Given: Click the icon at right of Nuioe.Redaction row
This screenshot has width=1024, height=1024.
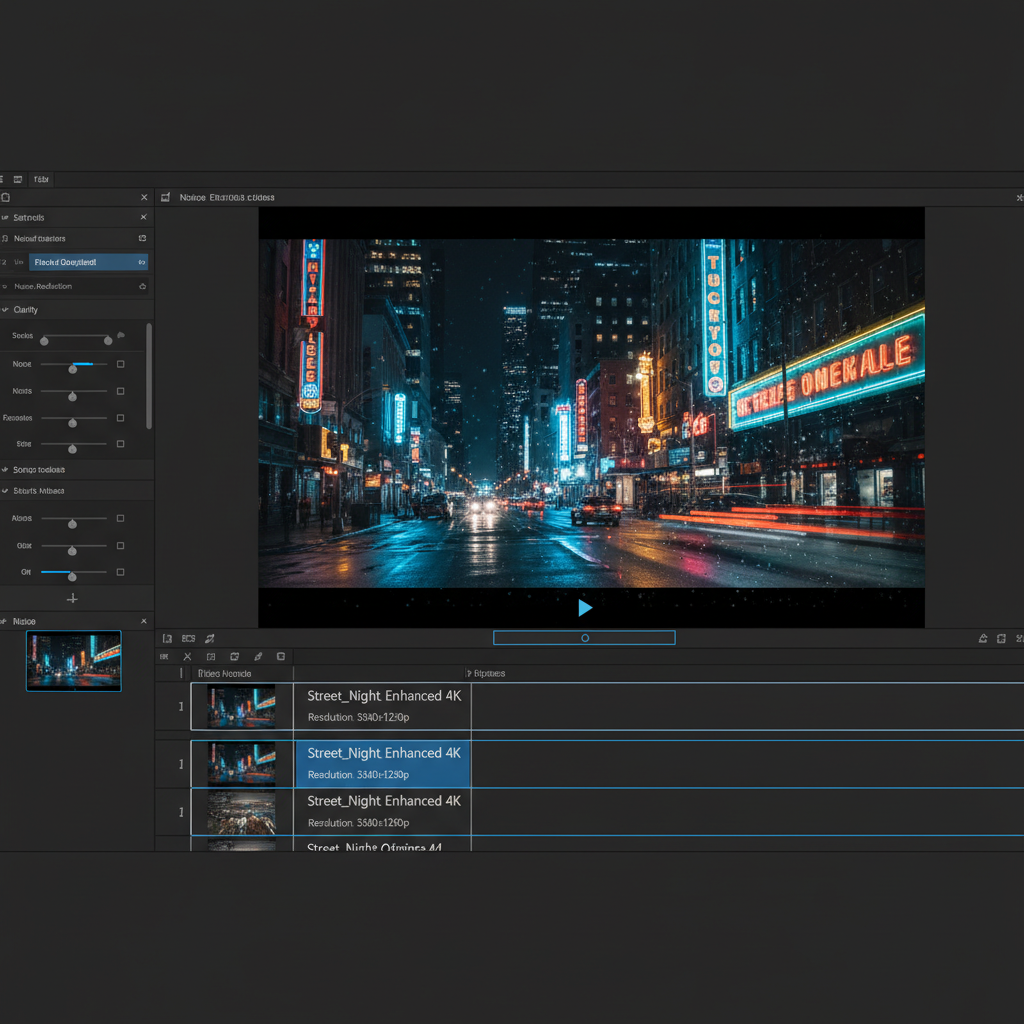Looking at the screenshot, I should (142, 286).
